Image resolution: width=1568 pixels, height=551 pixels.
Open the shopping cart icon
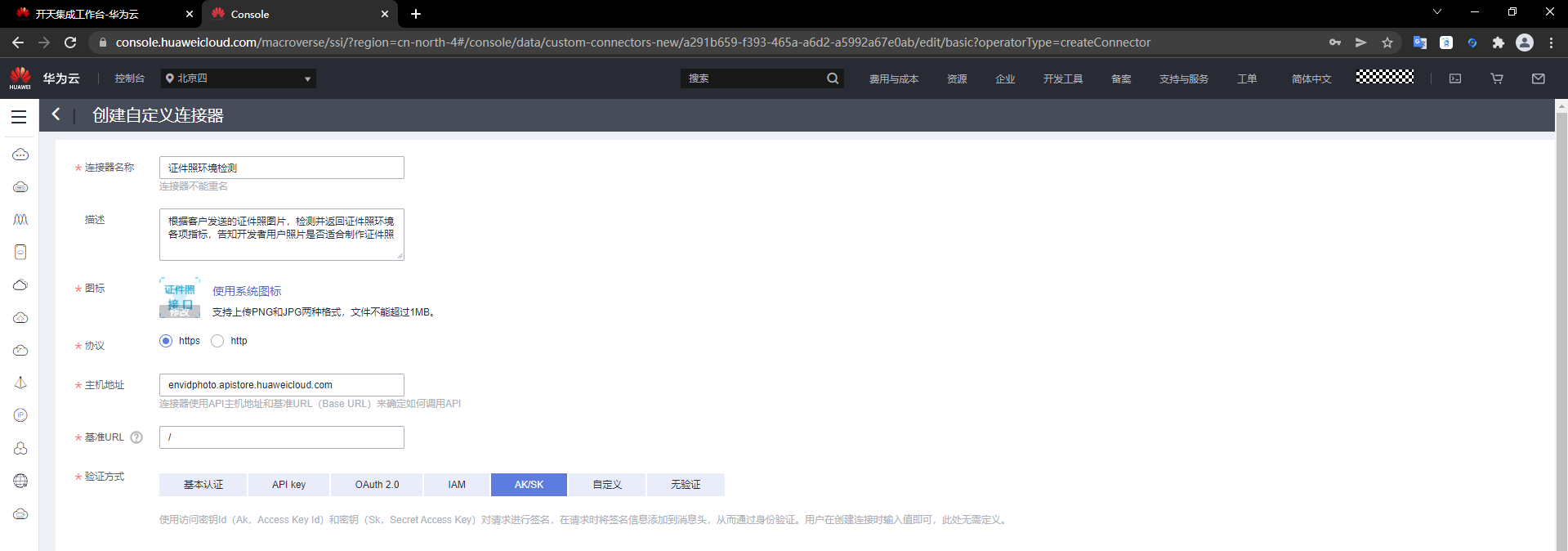tap(1497, 78)
